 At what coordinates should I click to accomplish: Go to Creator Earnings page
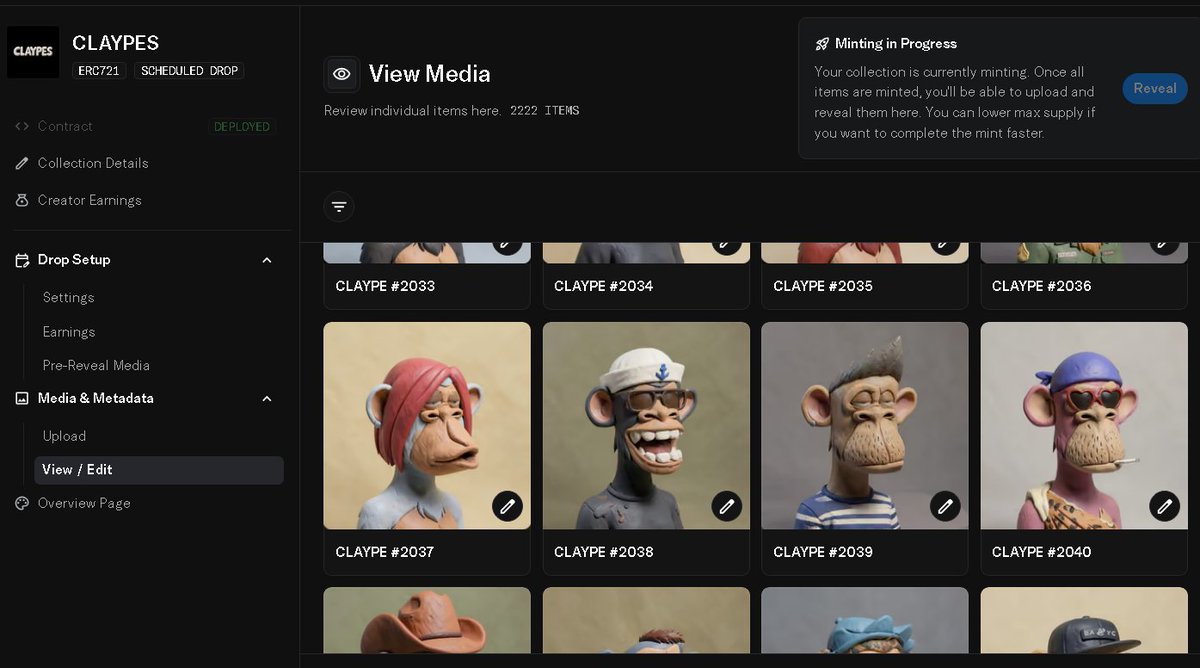click(90, 200)
